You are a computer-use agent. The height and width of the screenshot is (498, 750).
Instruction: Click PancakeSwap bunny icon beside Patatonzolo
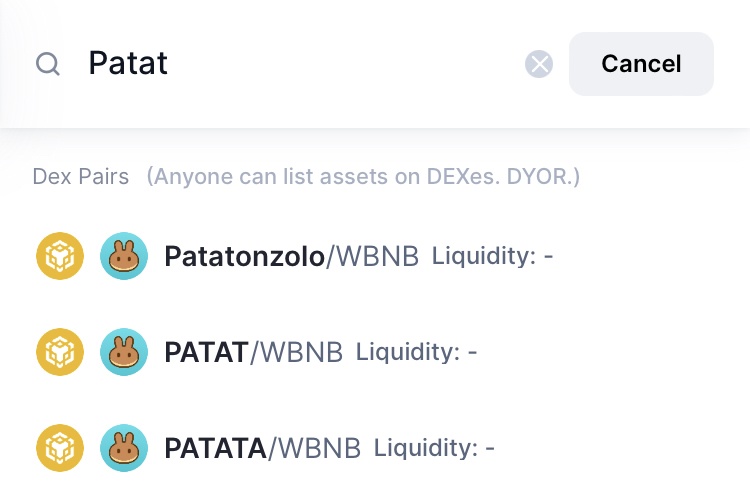pos(124,257)
